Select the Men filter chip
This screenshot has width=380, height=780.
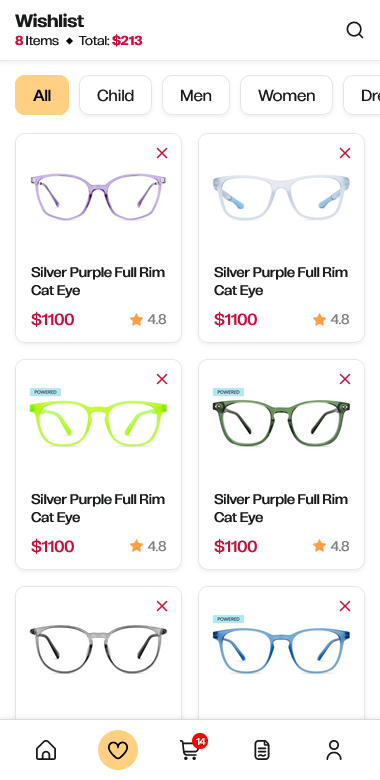(x=196, y=95)
